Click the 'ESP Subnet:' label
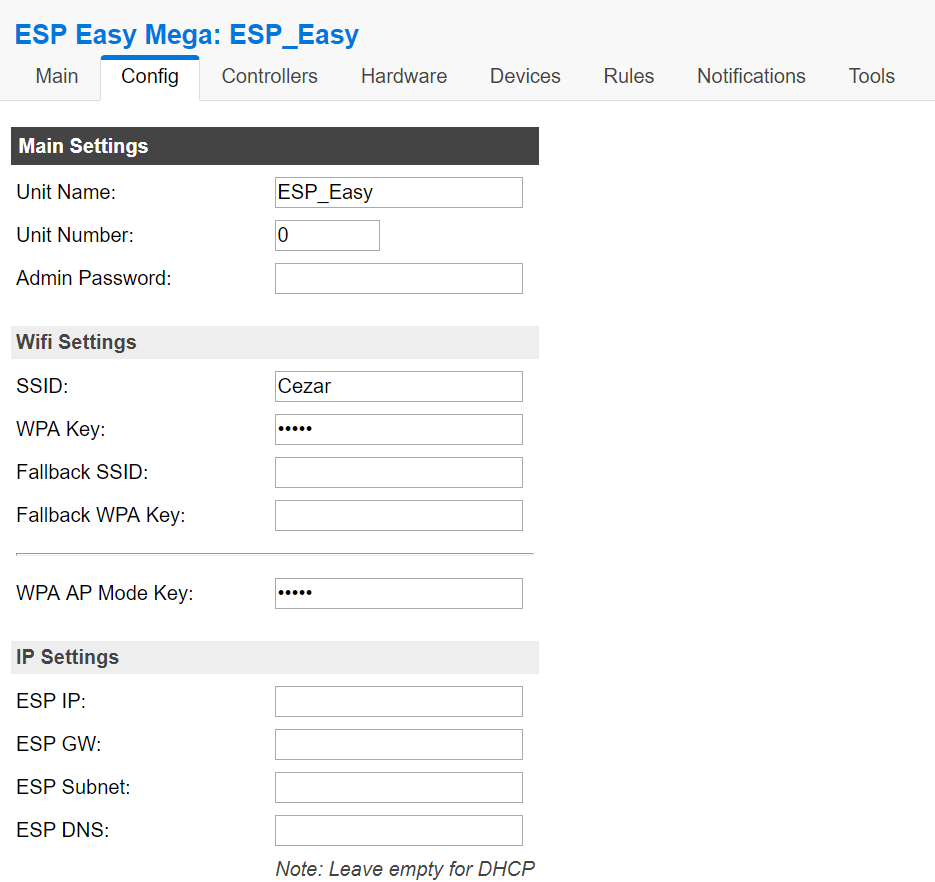Screen dimensions: 935x882 [x=73, y=787]
